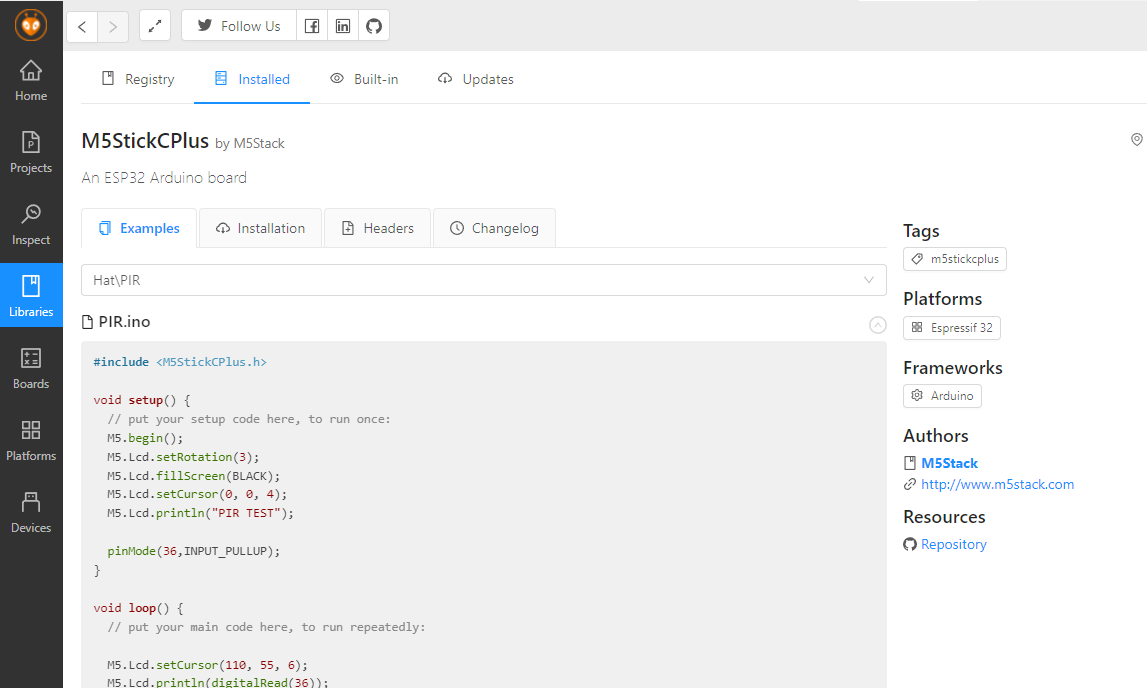Click the 'void setup() {' code line
Screen dimensions: 1147x688
[x=142, y=400]
